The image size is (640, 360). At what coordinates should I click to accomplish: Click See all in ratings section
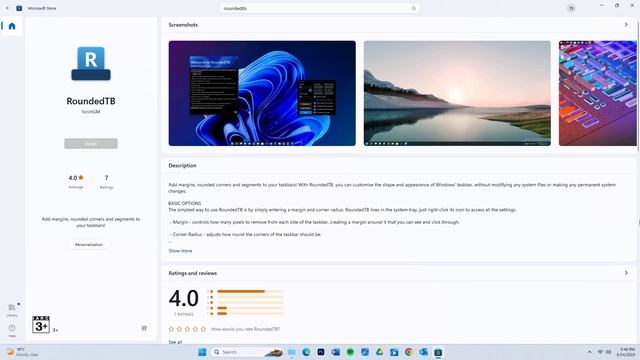[x=175, y=342]
